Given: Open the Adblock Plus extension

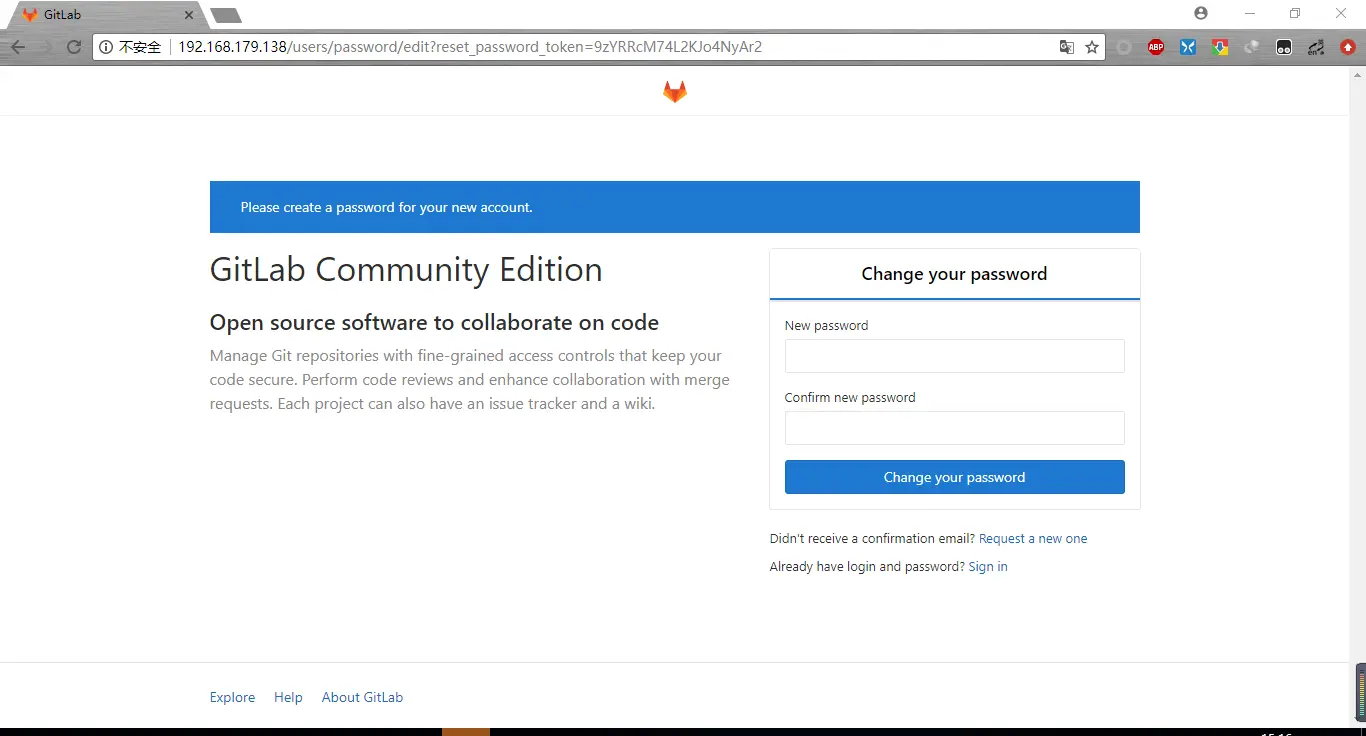Looking at the screenshot, I should tap(1156, 47).
